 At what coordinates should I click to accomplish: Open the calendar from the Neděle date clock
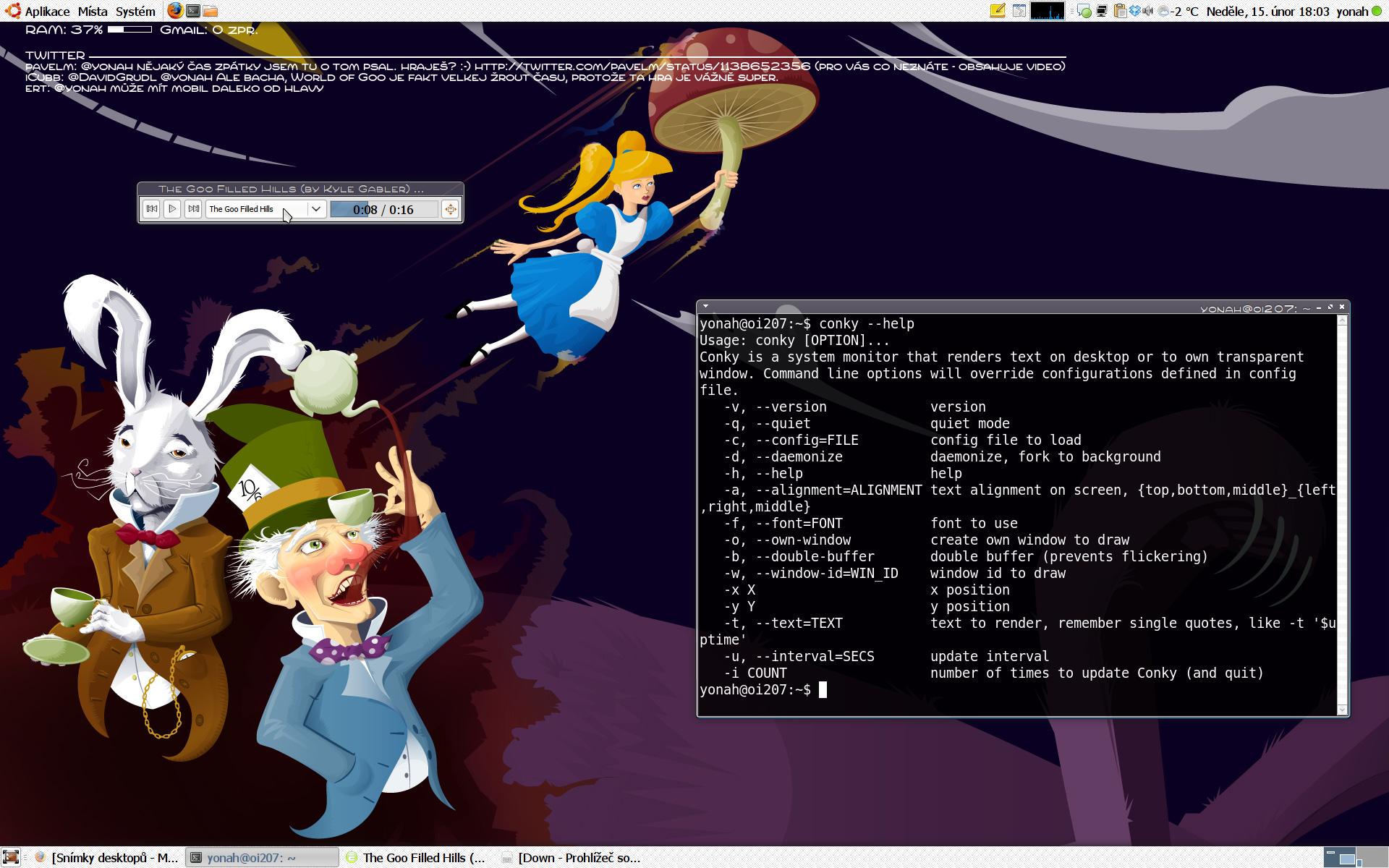tap(1267, 11)
